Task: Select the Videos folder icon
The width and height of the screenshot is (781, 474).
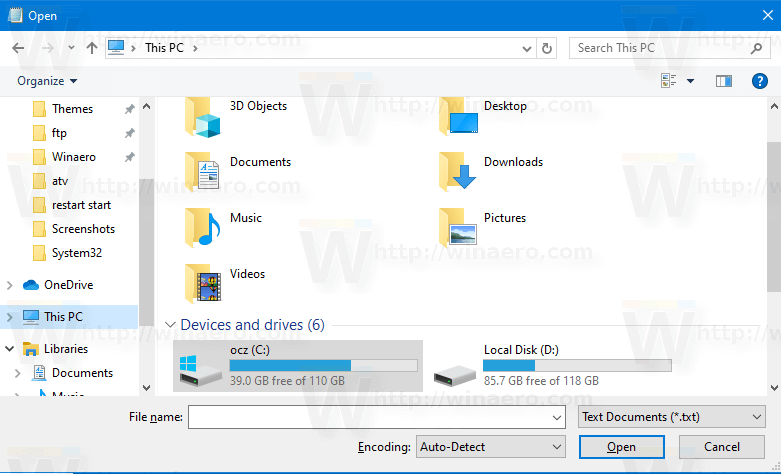Action: (x=203, y=283)
